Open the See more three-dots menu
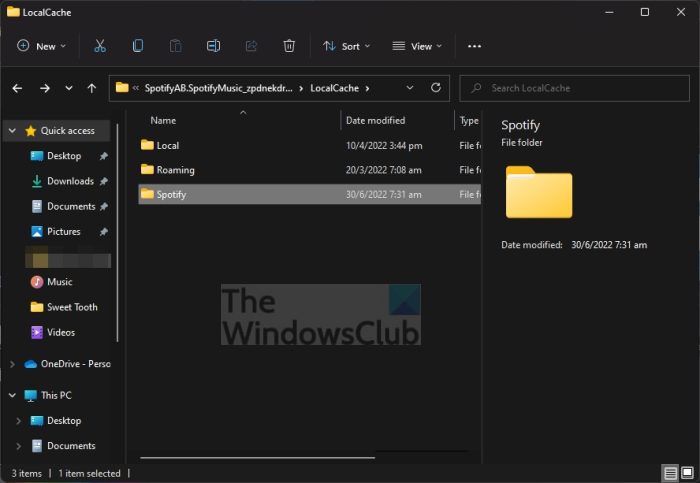The width and height of the screenshot is (700, 483). tap(474, 46)
